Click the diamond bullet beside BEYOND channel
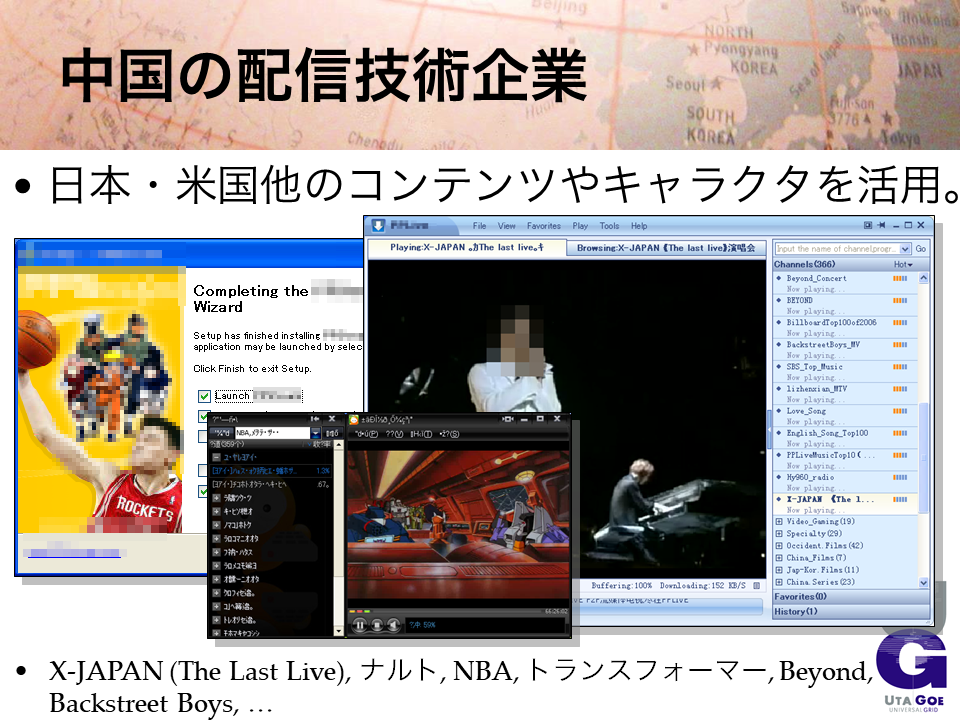This screenshot has width=960, height=720. click(x=779, y=301)
